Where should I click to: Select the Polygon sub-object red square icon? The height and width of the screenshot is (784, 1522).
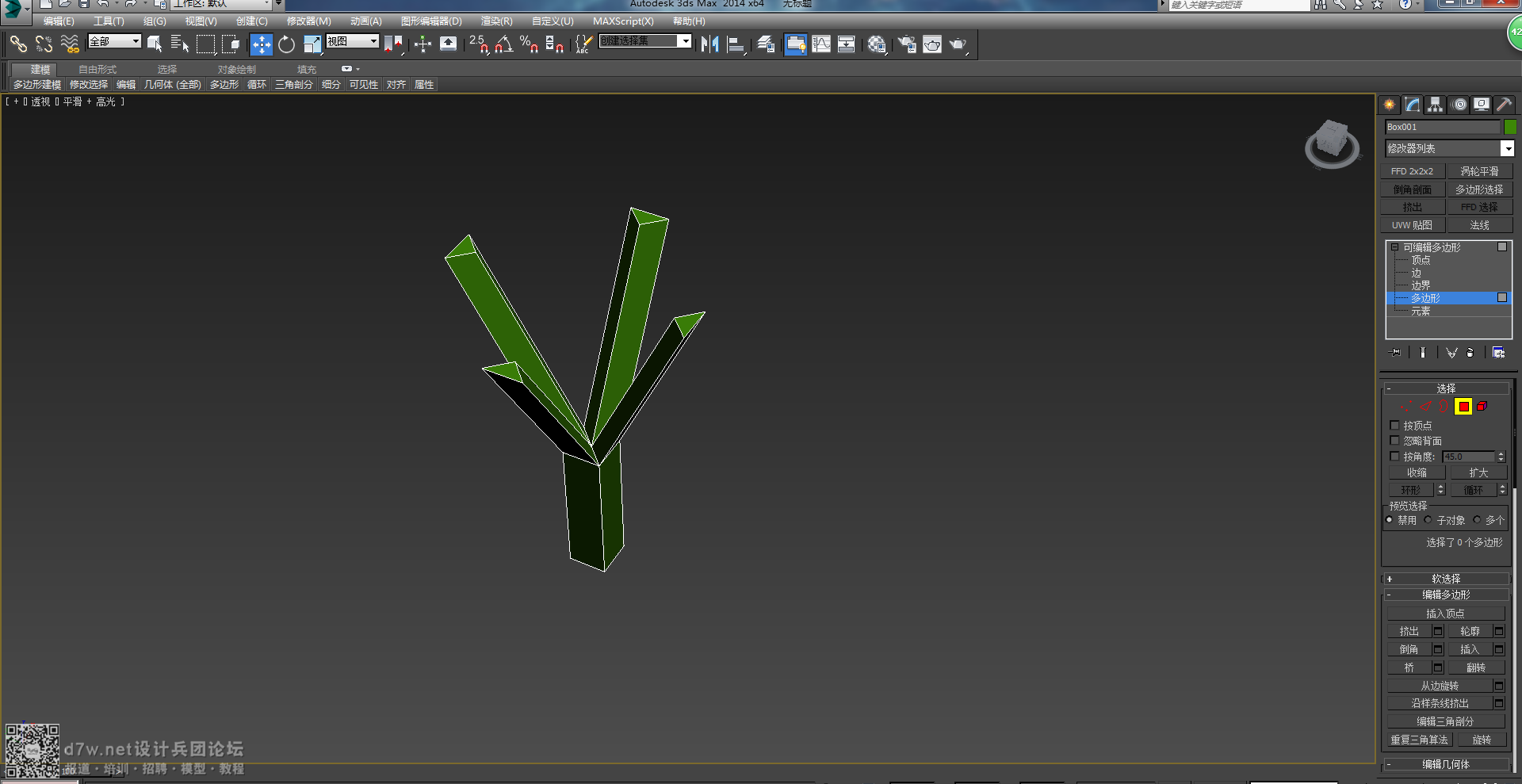(1463, 407)
